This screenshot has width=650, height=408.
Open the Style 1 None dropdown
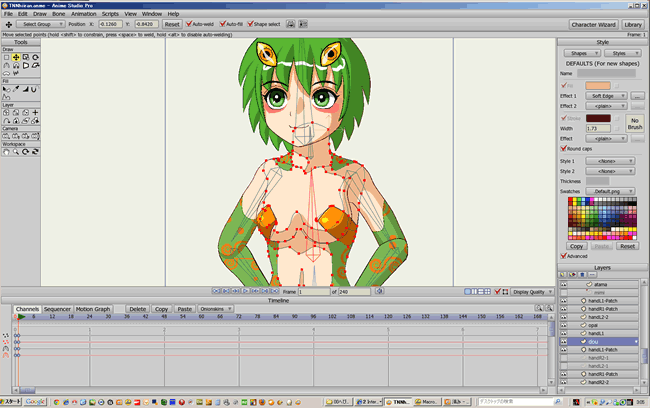[610, 161]
